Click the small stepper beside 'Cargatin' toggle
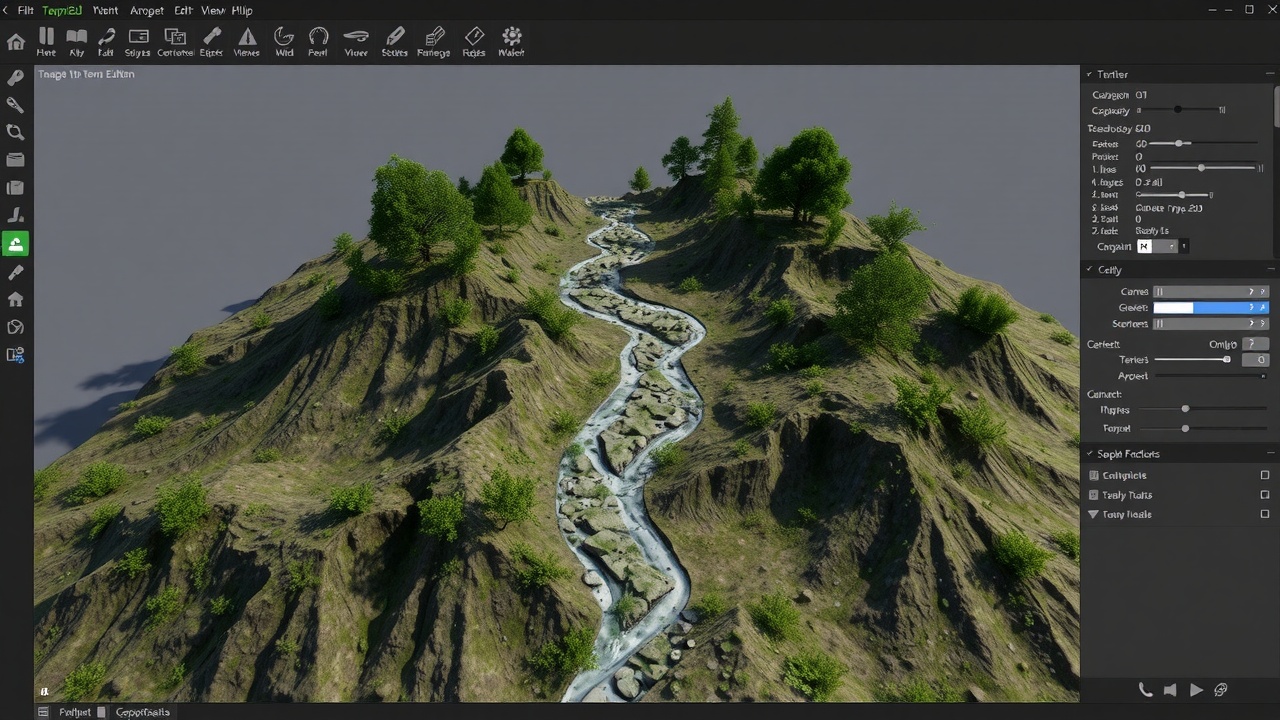The image size is (1280, 720). (x=1185, y=246)
